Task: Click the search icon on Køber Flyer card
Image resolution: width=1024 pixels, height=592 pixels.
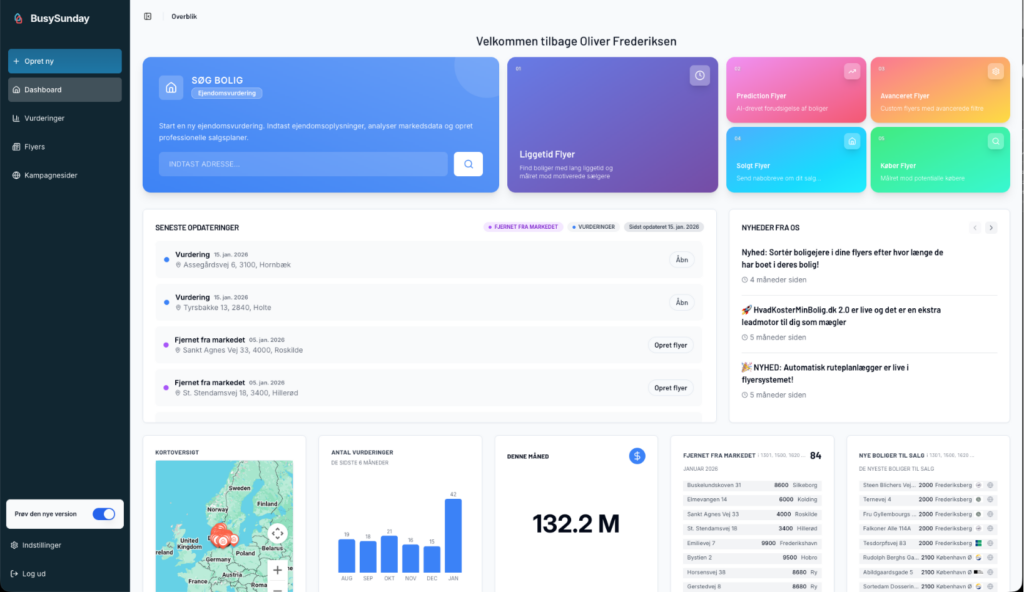Action: 995,141
